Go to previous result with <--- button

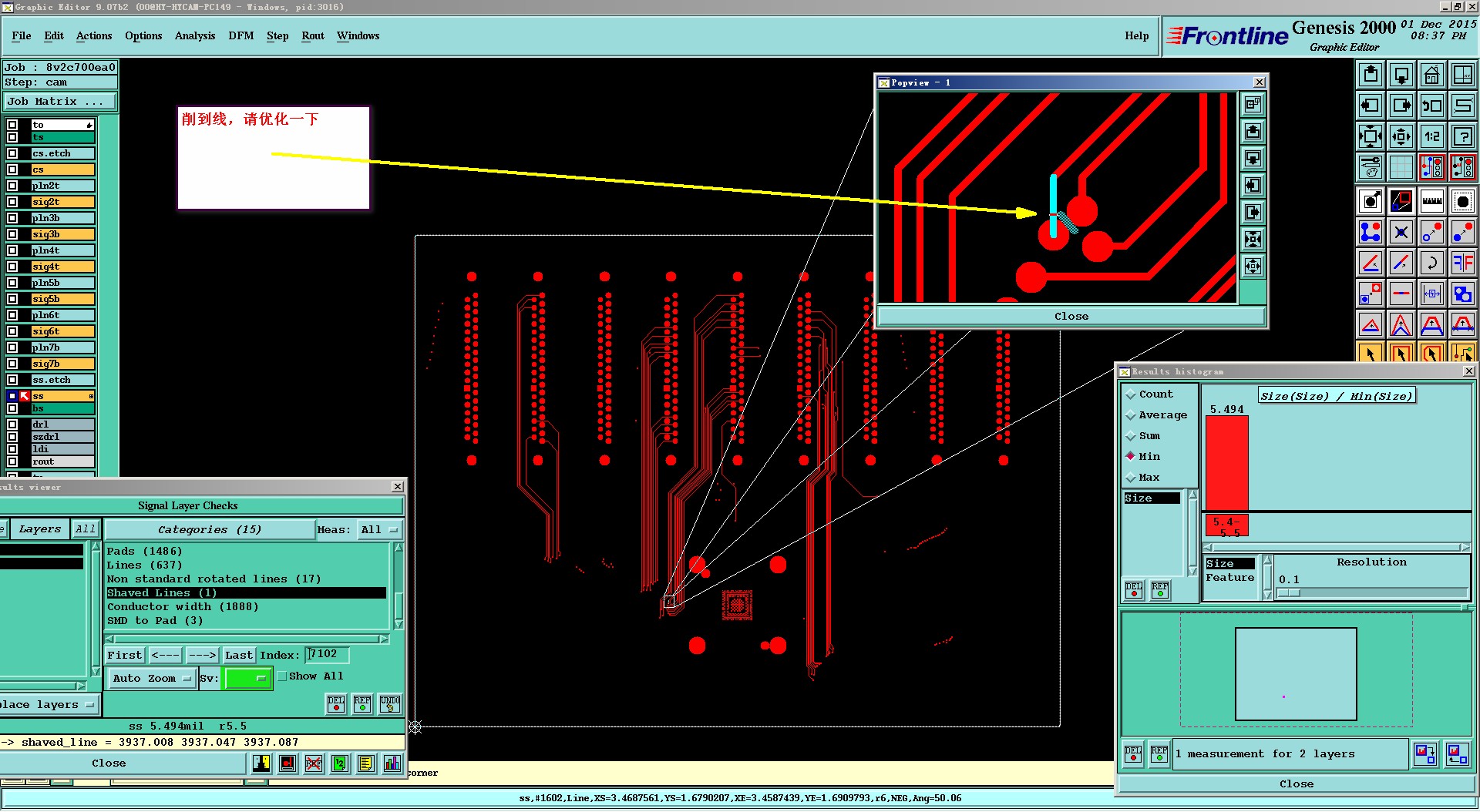pyautogui.click(x=166, y=655)
